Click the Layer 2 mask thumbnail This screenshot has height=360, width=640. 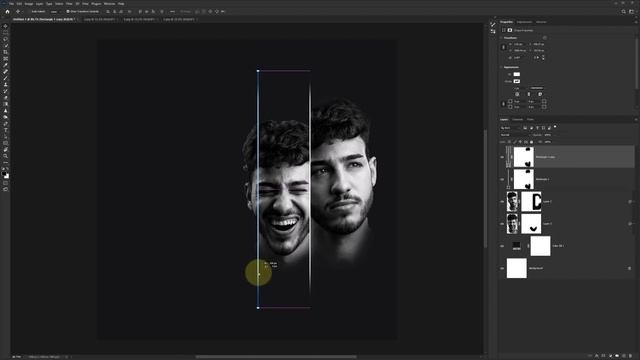531,202
